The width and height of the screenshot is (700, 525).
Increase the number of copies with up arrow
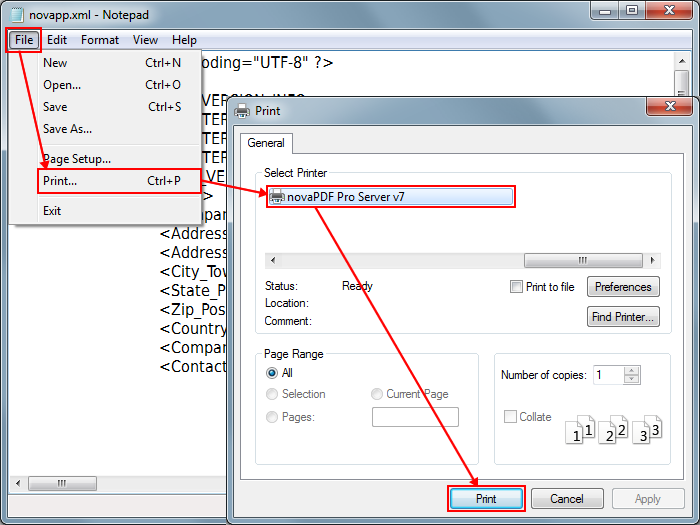[x=632, y=371]
